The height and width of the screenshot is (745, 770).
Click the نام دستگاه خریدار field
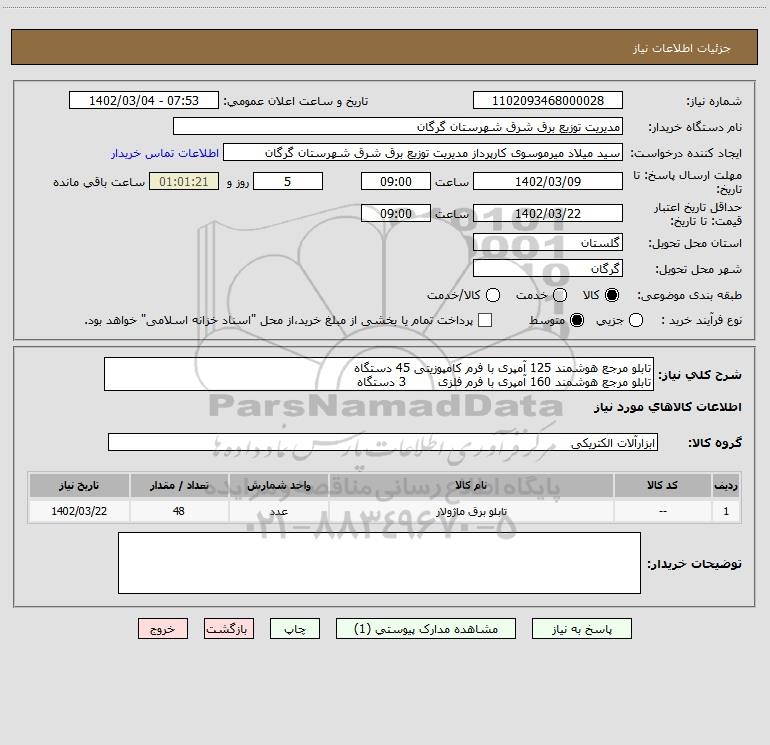pos(398,126)
